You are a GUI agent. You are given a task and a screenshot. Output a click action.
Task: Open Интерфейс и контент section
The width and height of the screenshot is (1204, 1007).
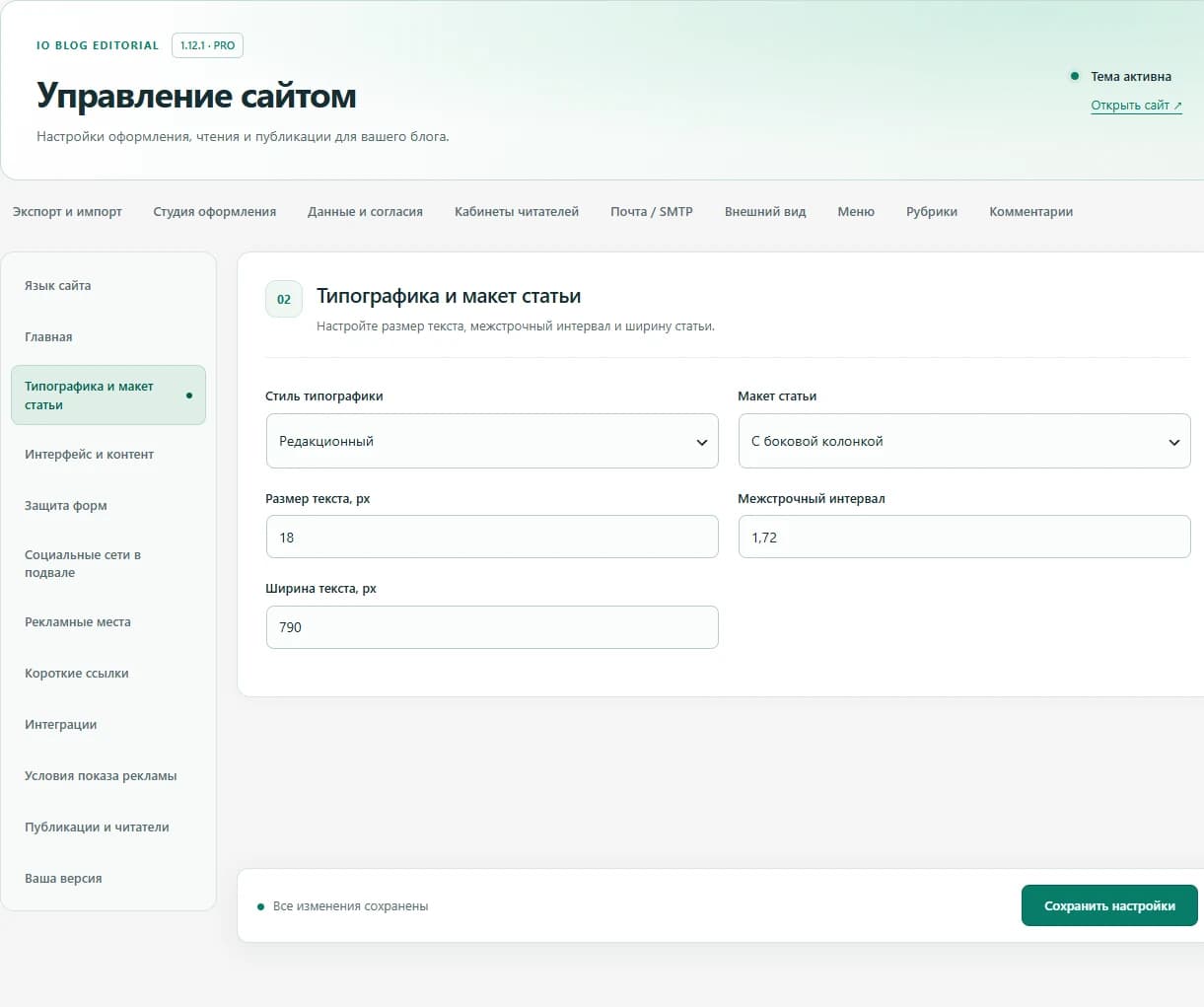pyautogui.click(x=108, y=455)
